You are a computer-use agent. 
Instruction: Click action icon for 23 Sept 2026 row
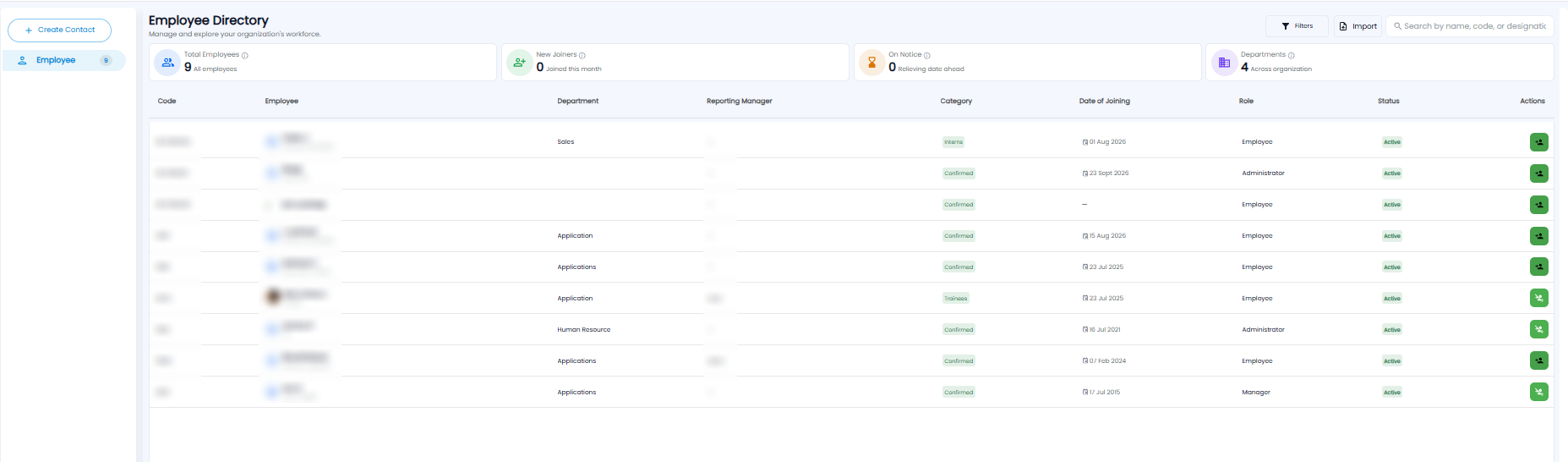pos(1539,173)
